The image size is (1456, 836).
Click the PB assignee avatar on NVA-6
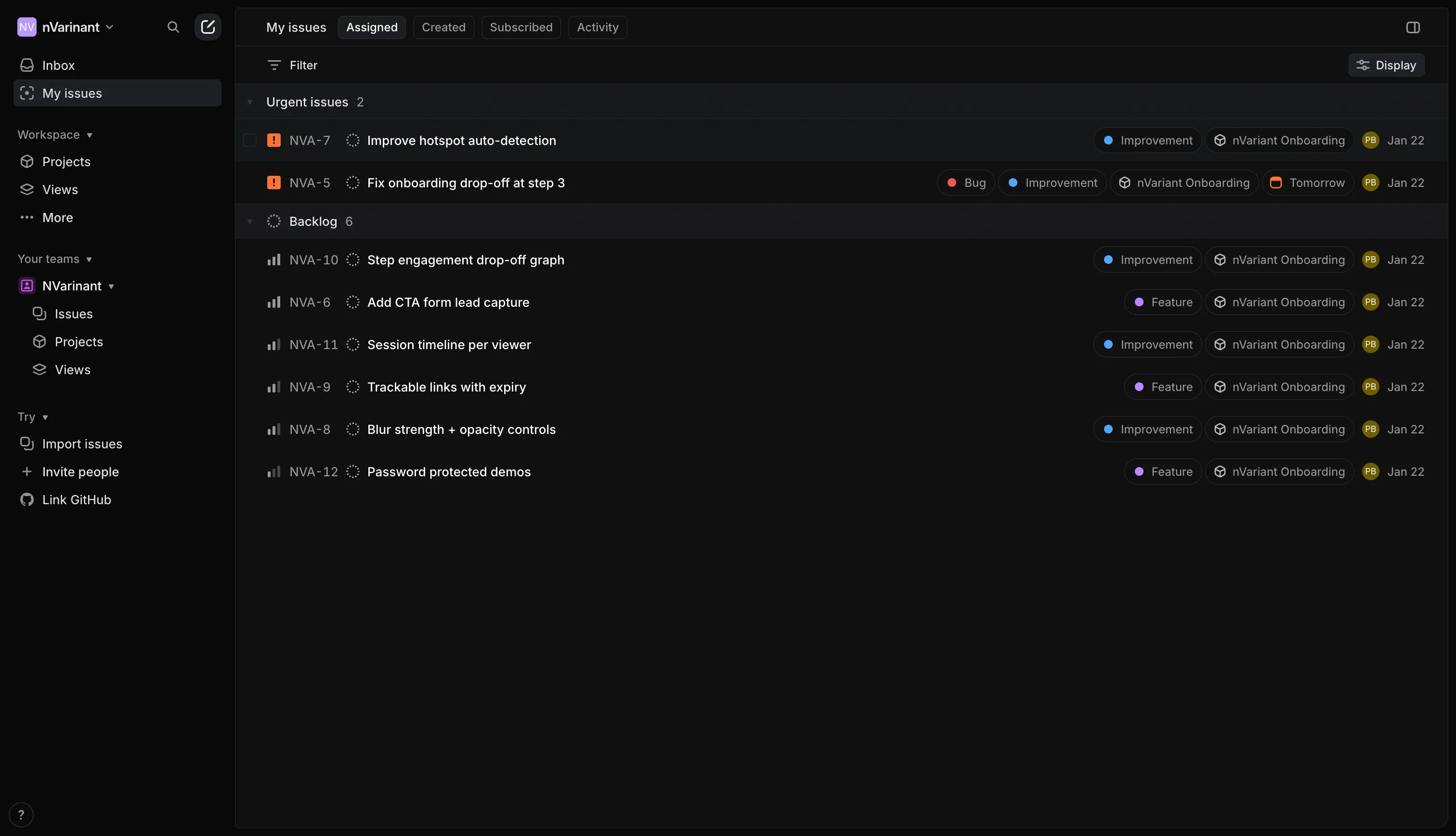coord(1370,302)
